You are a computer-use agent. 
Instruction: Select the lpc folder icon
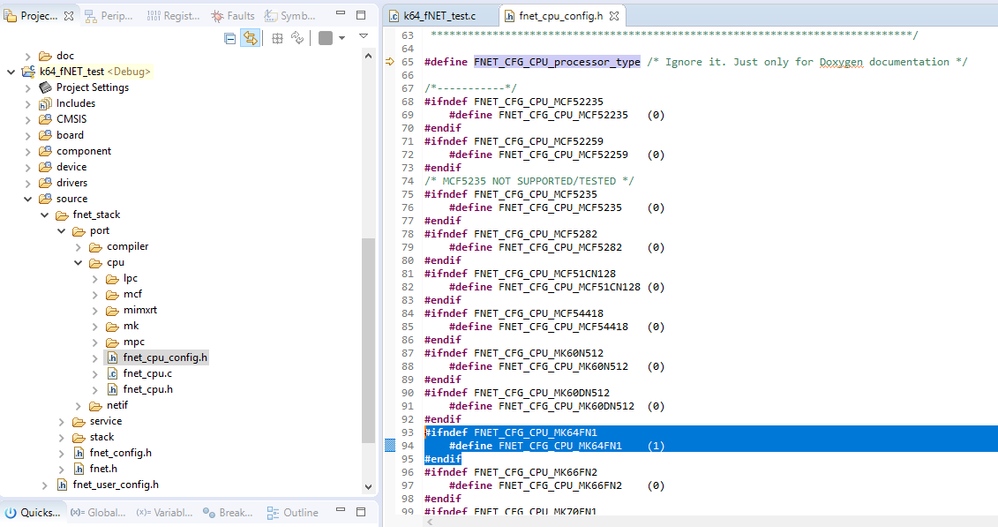point(112,279)
